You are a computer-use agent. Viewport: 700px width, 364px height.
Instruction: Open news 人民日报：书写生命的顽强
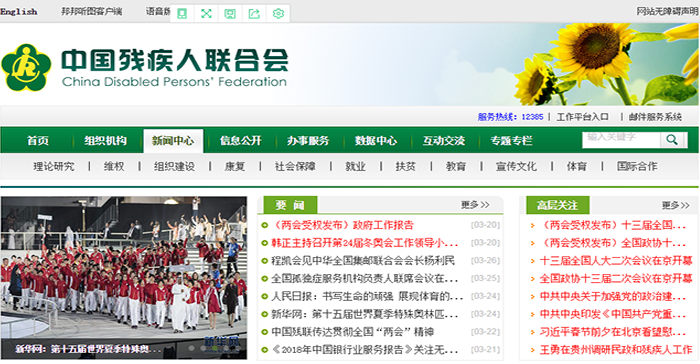pyautogui.click(x=367, y=296)
